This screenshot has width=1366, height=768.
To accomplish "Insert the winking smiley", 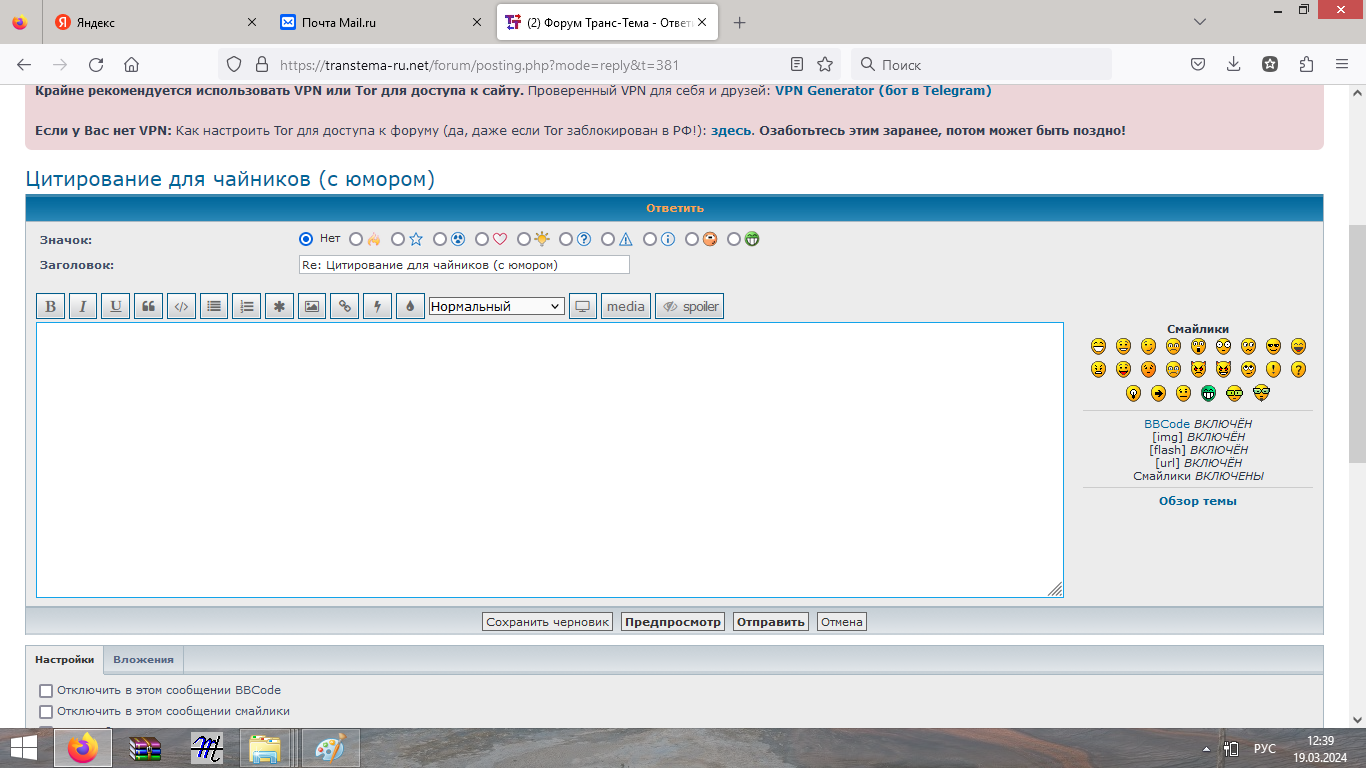I will (1148, 346).
